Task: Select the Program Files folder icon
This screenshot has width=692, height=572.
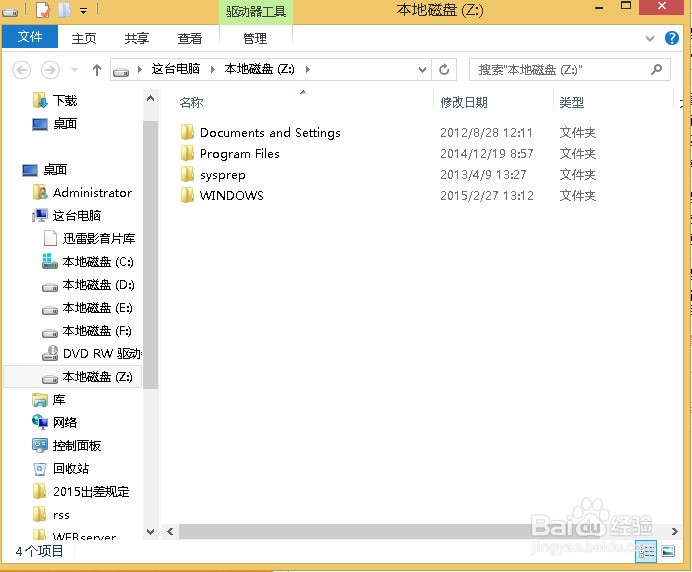Action: (x=187, y=154)
